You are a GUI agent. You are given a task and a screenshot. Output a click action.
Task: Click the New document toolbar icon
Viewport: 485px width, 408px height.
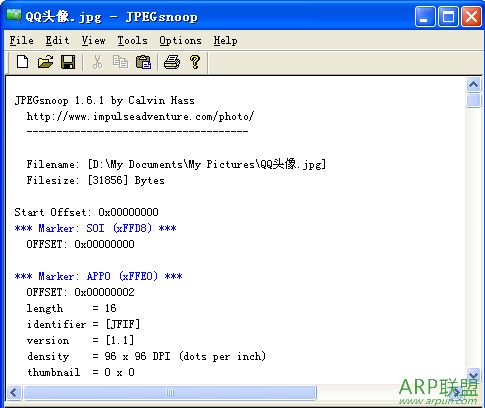click(x=22, y=62)
